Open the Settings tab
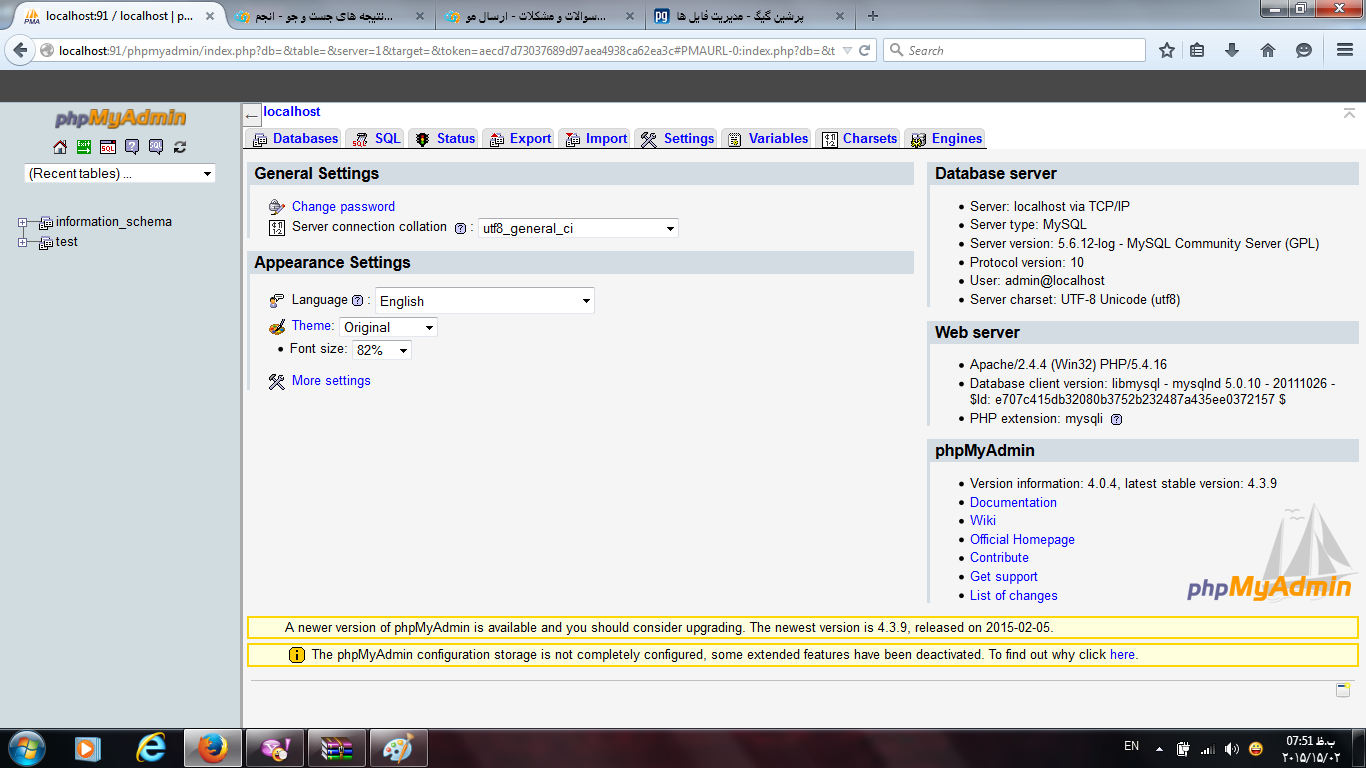Screen dimensions: 1366x768 (677, 139)
